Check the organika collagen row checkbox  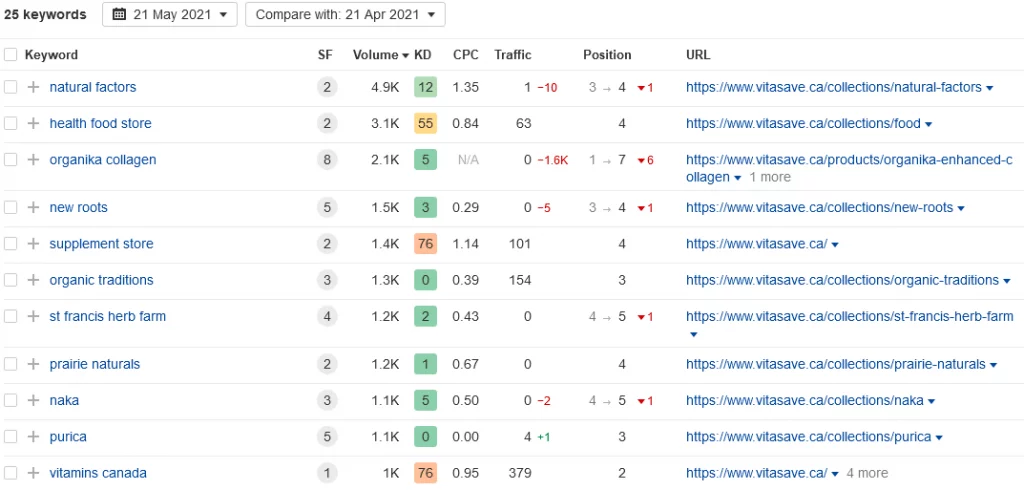[10, 160]
